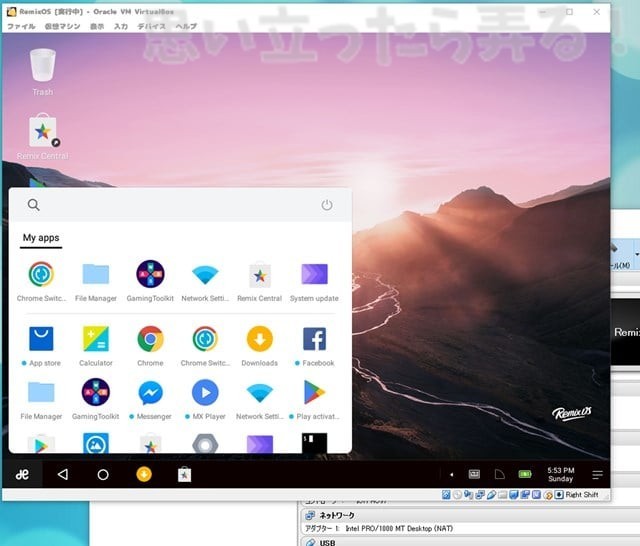Click Right Shift host key indicator

(x=582, y=495)
